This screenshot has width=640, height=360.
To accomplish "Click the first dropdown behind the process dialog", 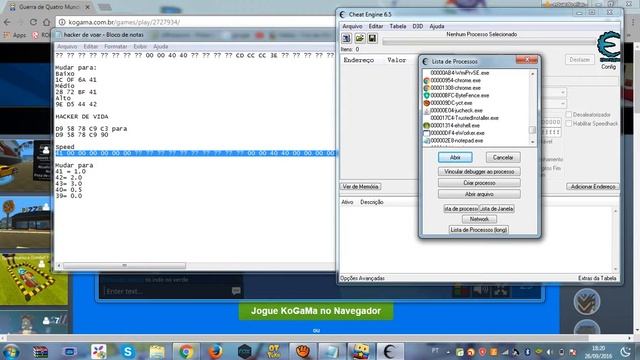I will click(x=555, y=93).
